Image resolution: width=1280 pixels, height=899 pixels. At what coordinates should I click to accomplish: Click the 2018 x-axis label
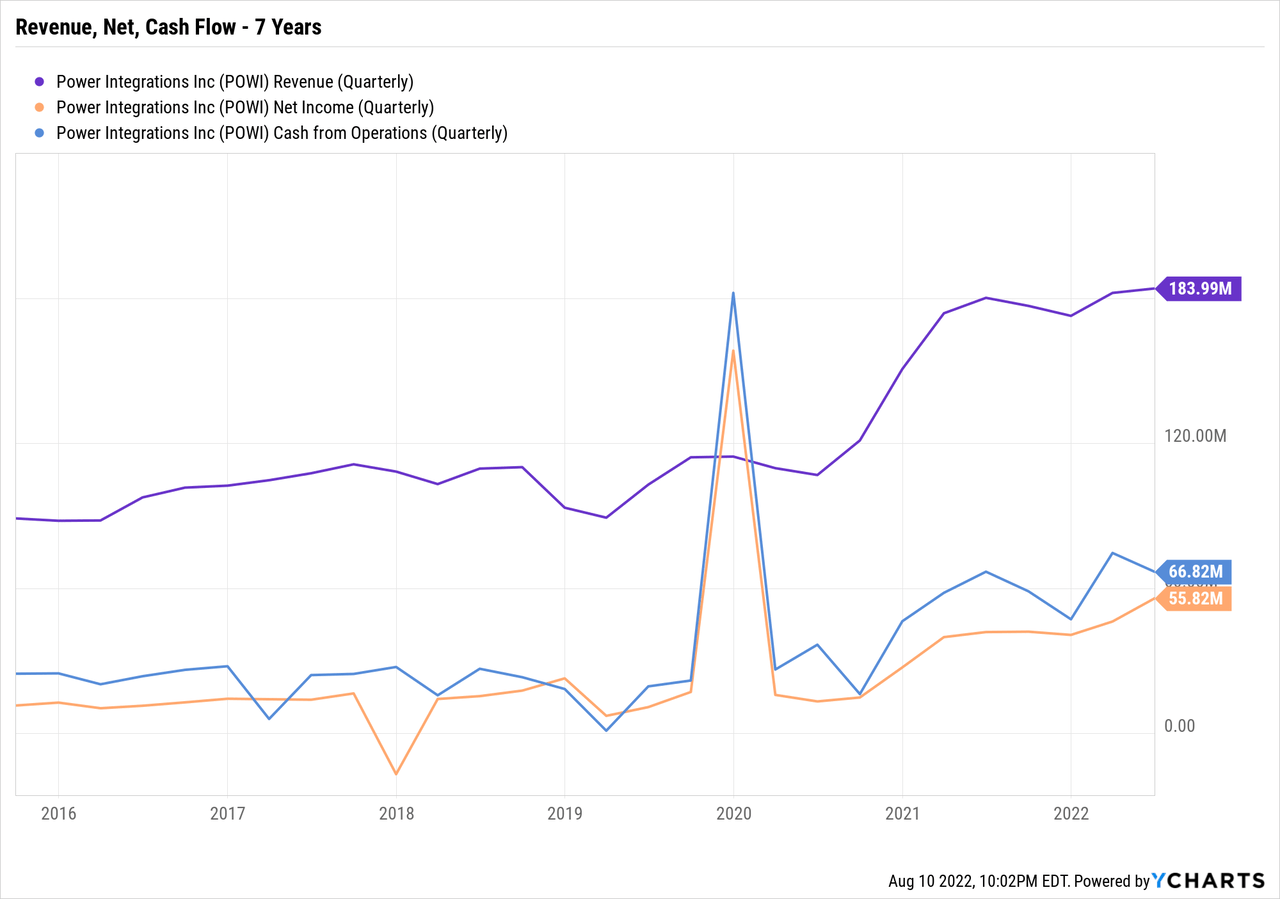pos(396,813)
